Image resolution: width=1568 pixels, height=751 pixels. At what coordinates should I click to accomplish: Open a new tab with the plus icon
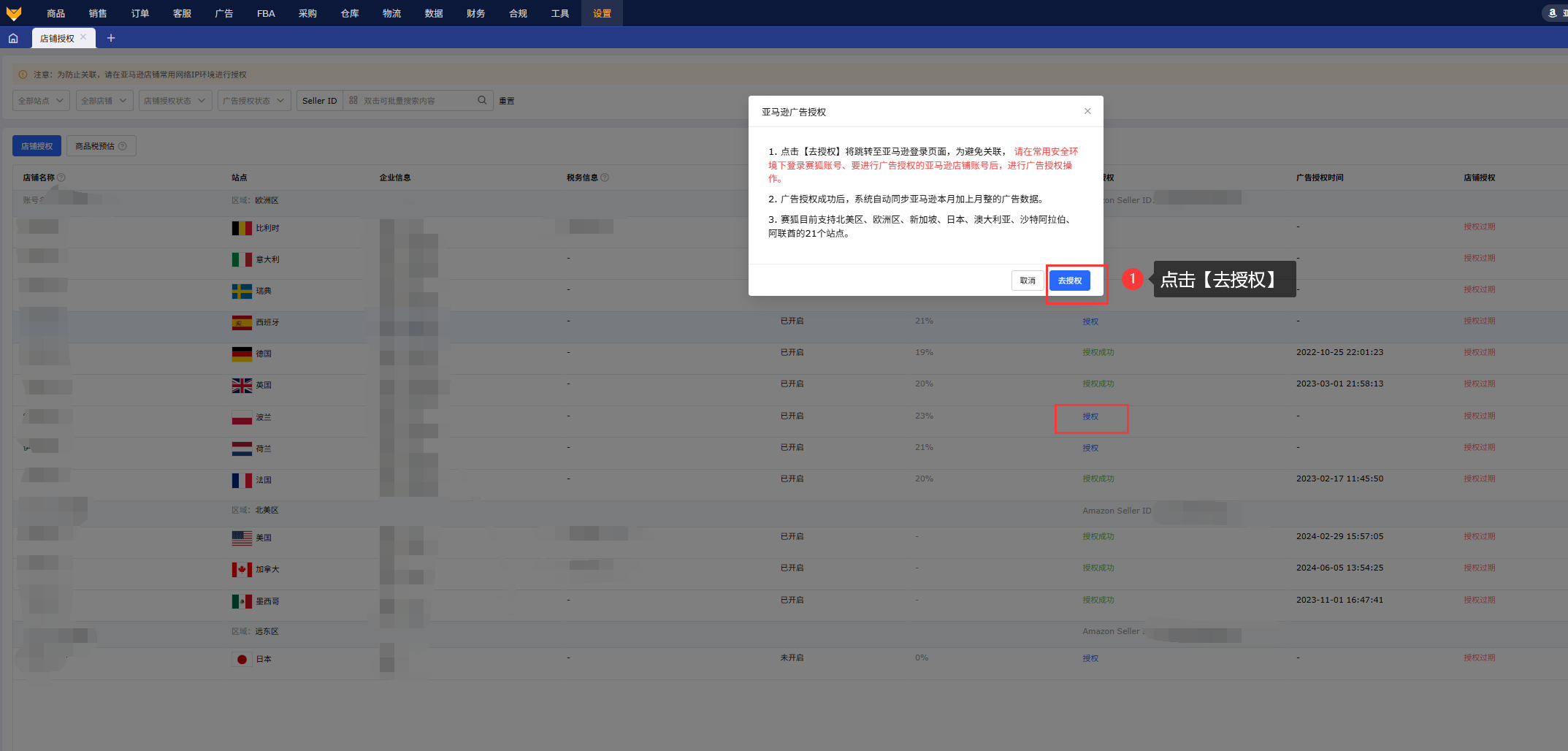point(111,38)
